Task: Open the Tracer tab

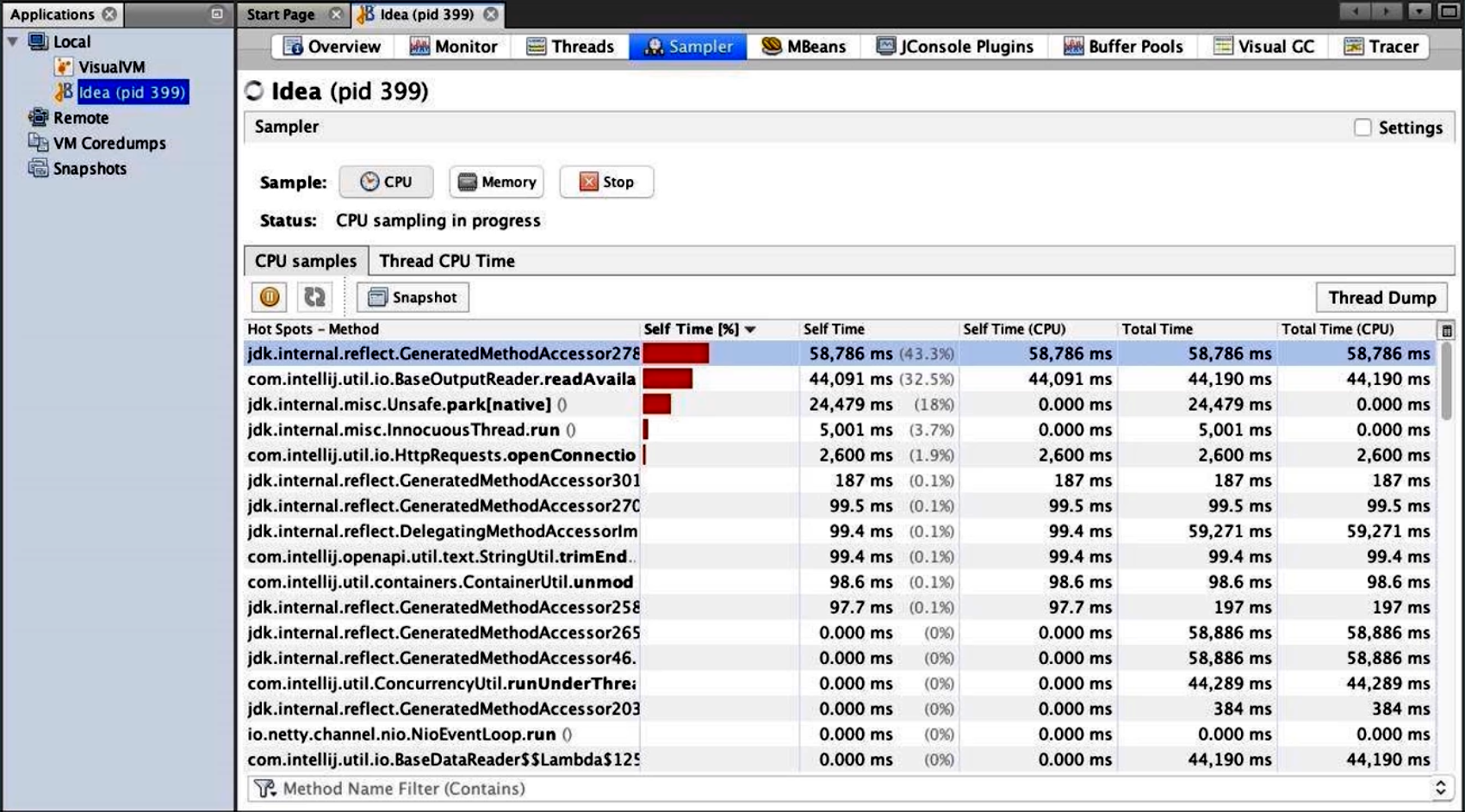Action: (1381, 46)
